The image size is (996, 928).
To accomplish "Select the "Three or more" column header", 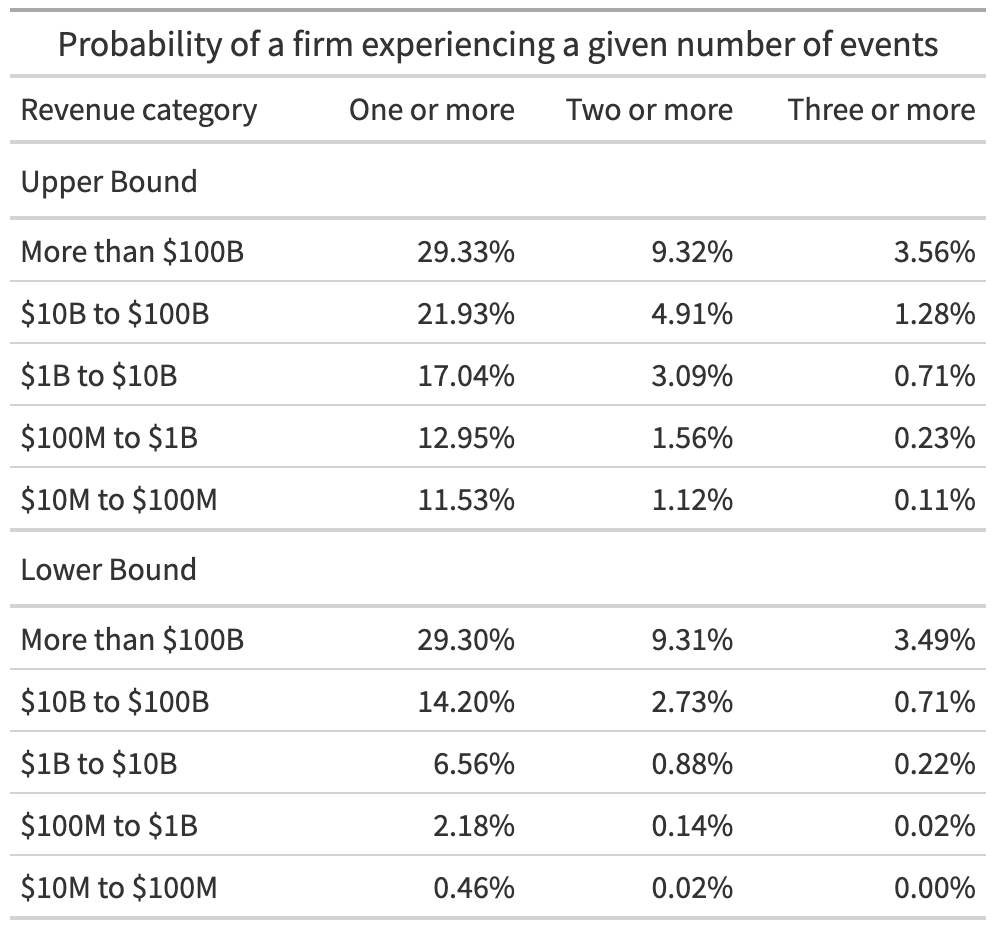I will click(x=881, y=110).
